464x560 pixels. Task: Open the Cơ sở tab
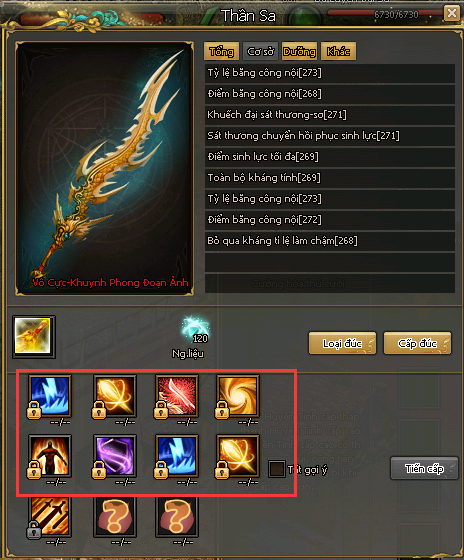click(260, 51)
